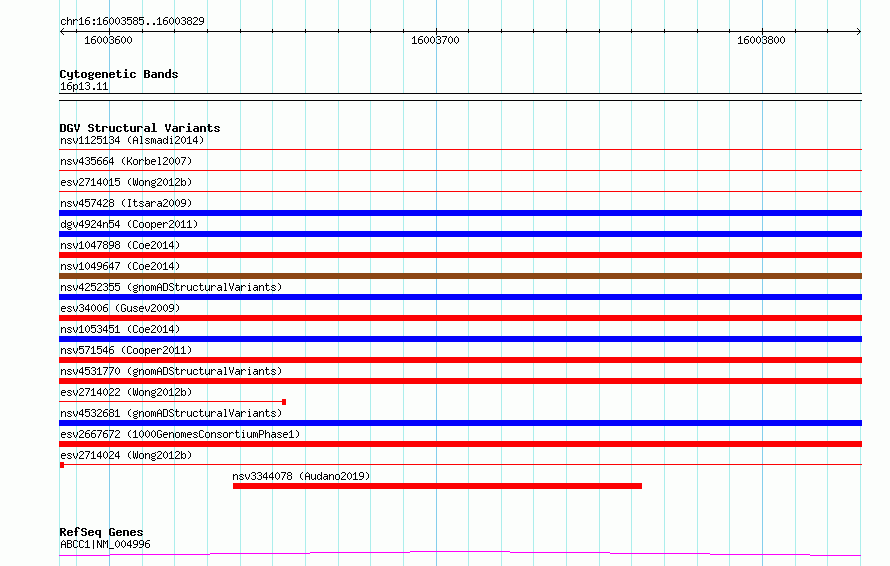Select nsv1049647 (Coe2014) label

(120, 266)
